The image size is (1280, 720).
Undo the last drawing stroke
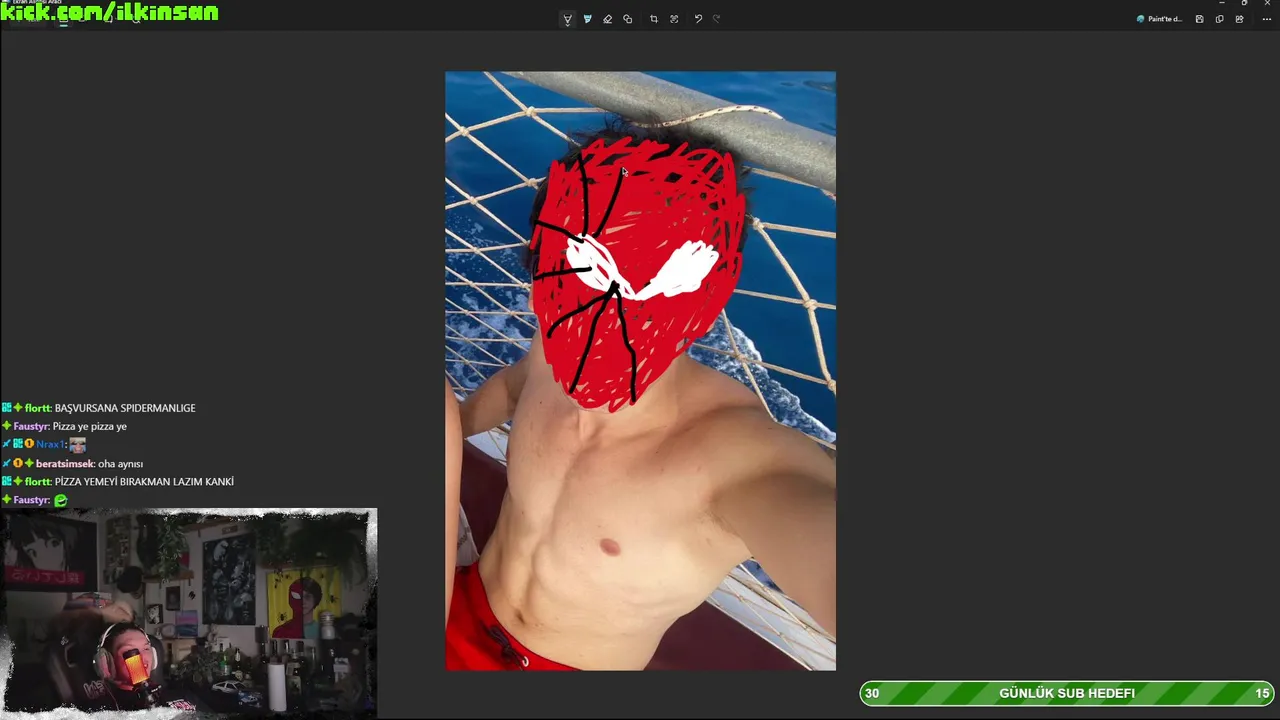click(x=698, y=19)
